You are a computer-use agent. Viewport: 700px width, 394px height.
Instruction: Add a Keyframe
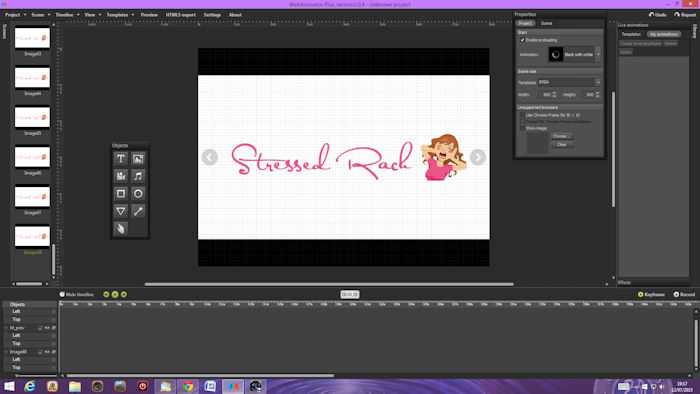(x=651, y=294)
